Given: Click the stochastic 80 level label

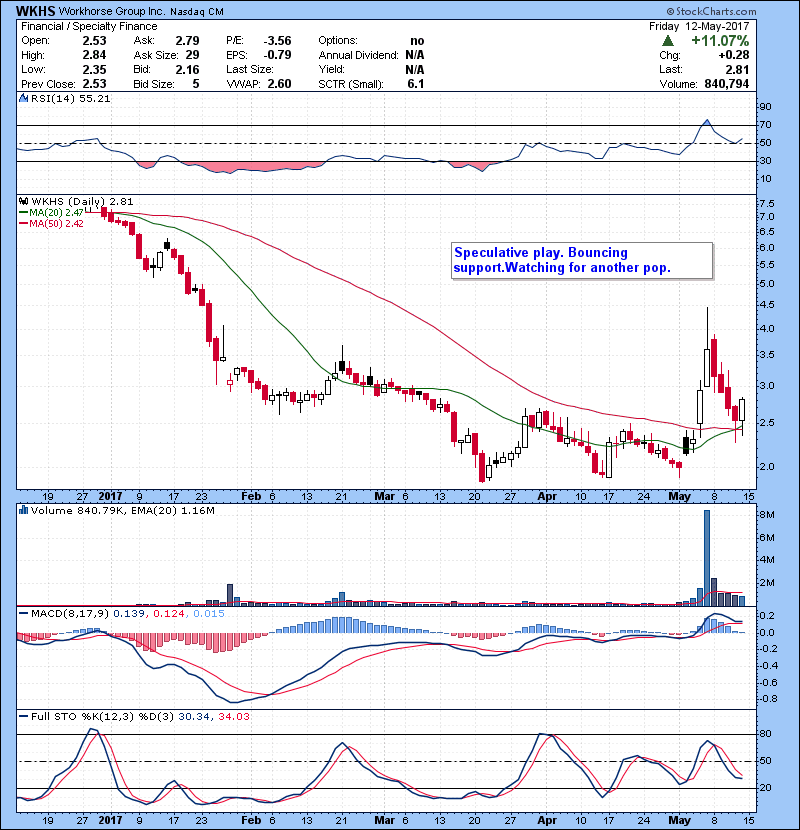Looking at the screenshot, I should pyautogui.click(x=766, y=734).
